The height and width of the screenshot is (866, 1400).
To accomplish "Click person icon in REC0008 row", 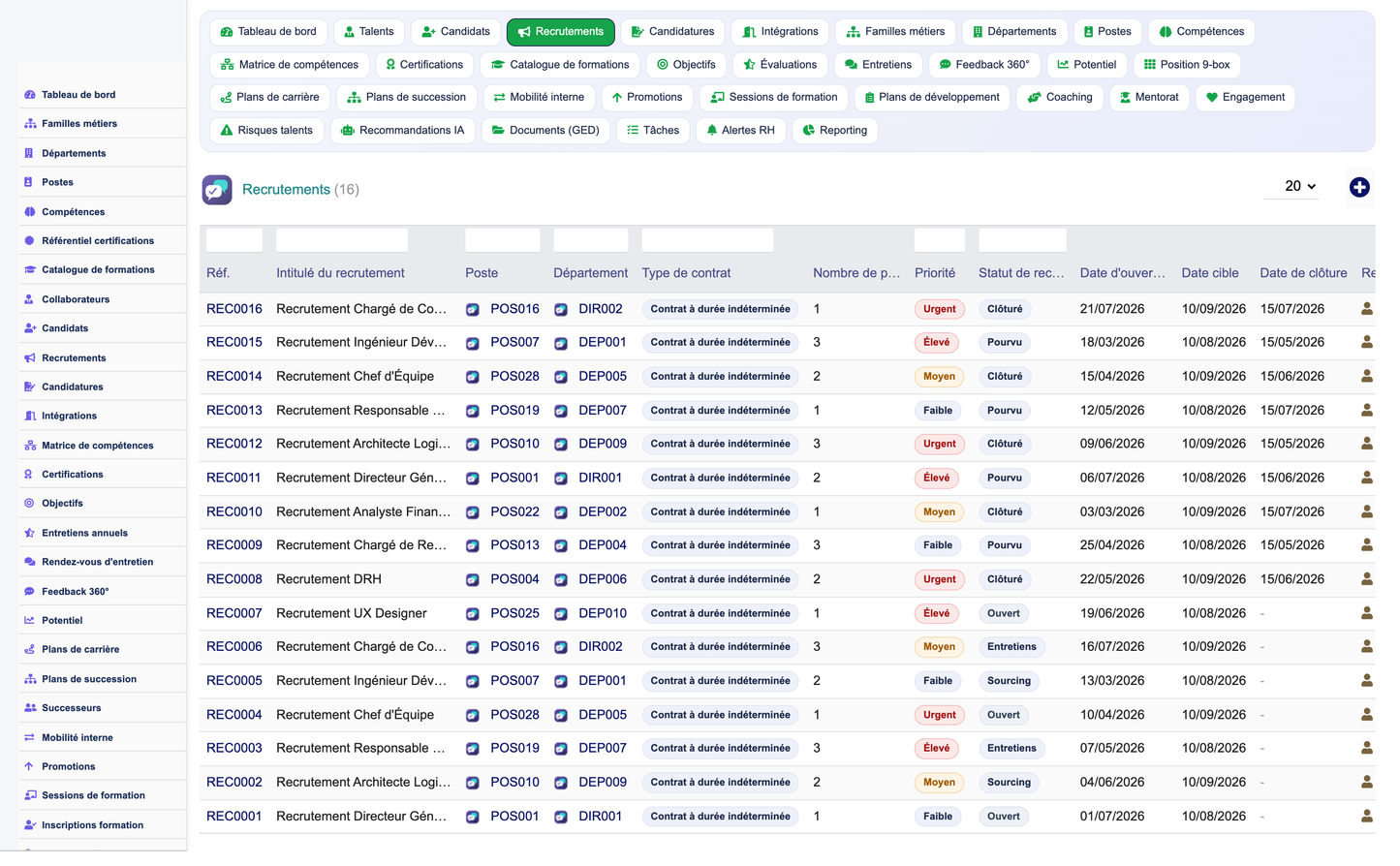I will (1366, 579).
